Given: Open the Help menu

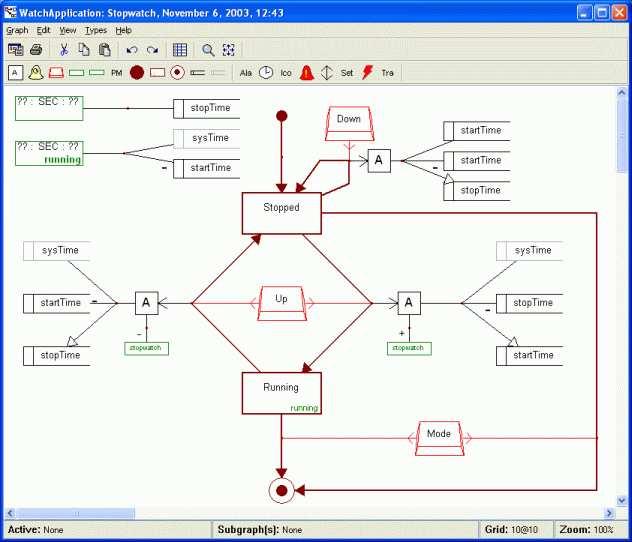Looking at the screenshot, I should [123, 31].
